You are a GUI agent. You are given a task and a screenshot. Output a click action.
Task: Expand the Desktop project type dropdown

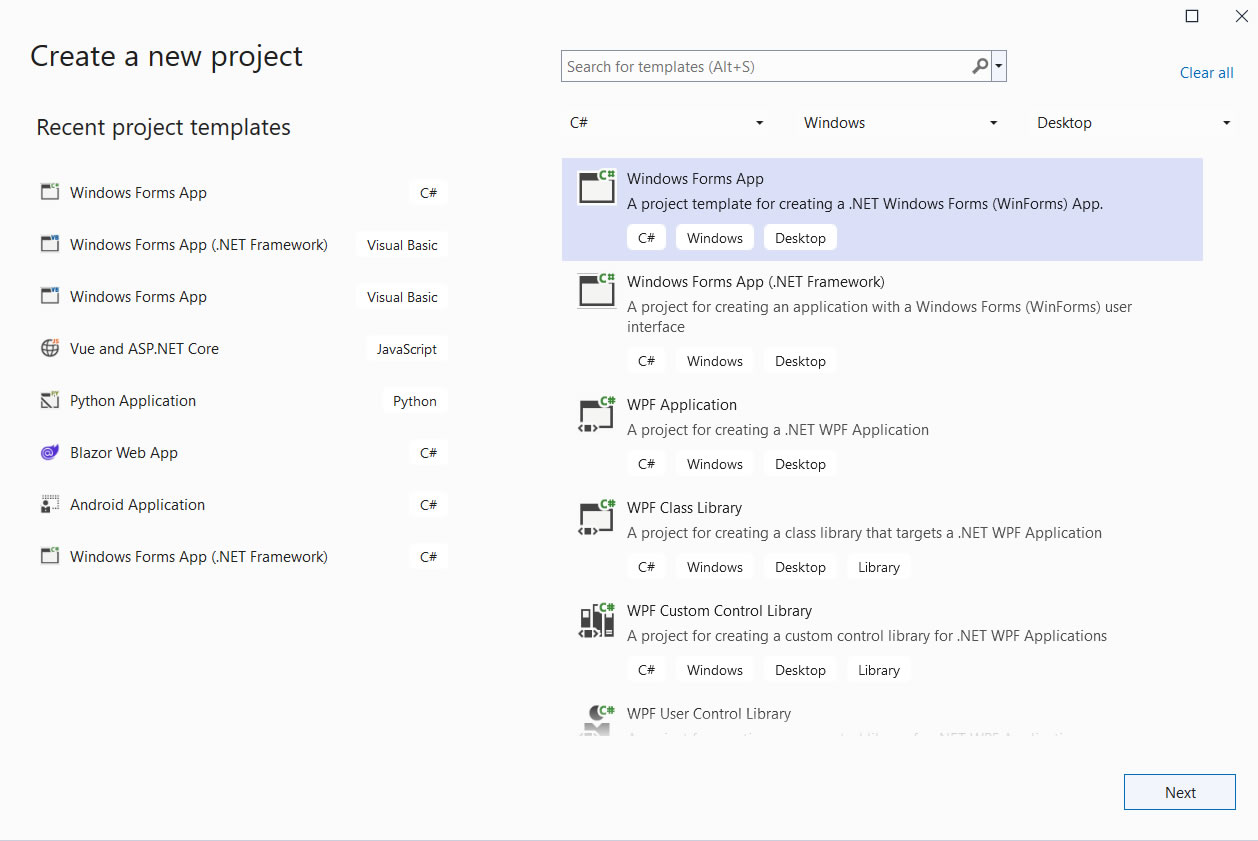coord(1133,123)
